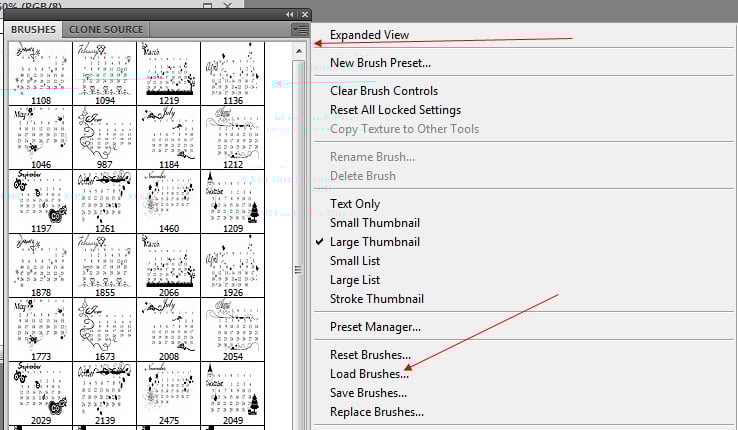This screenshot has height=430, width=738.
Task: Select January calendar brush 1878
Action: coord(40,265)
